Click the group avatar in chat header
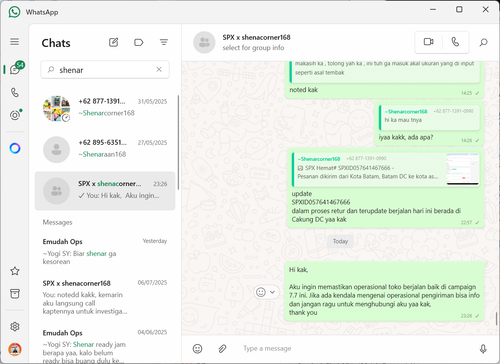The width and height of the screenshot is (500, 364). [204, 42]
